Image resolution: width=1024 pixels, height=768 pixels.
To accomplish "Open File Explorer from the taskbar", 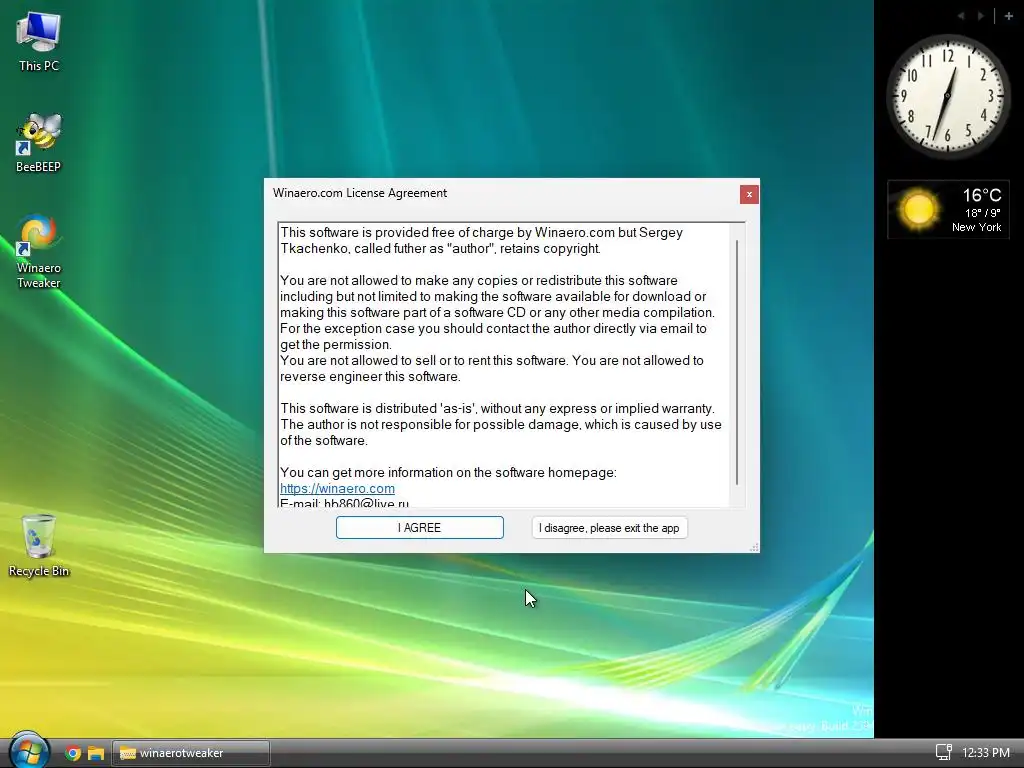I will (x=96, y=753).
